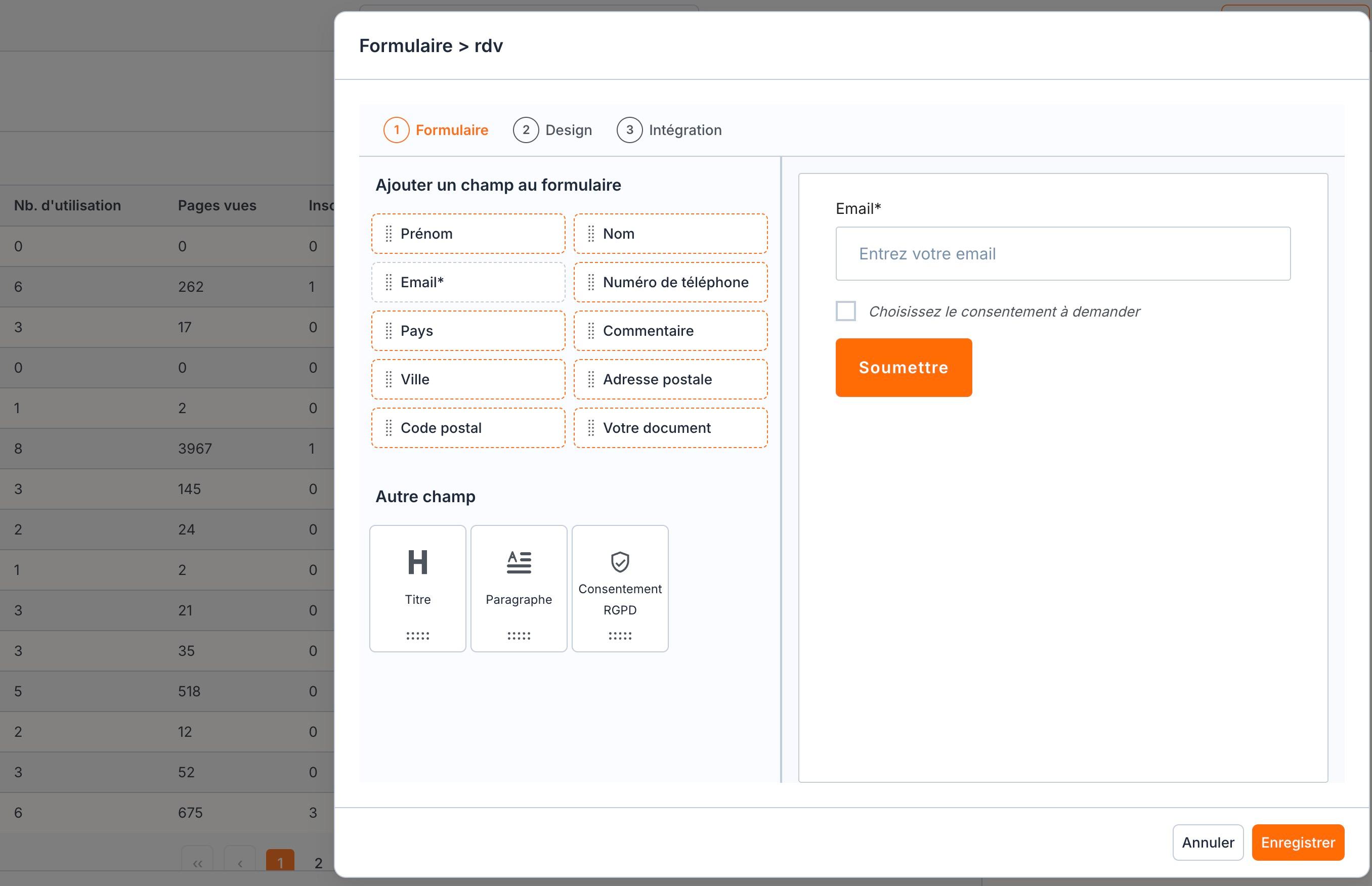The height and width of the screenshot is (886, 1372).
Task: Click the '518' pages vues cell
Action: (189, 691)
